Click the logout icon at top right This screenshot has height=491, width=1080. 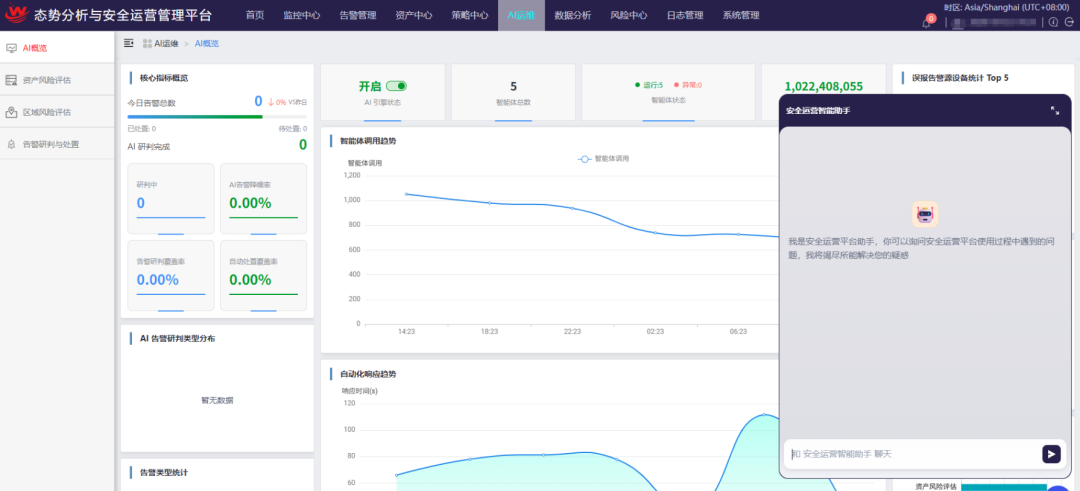click(x=1069, y=22)
